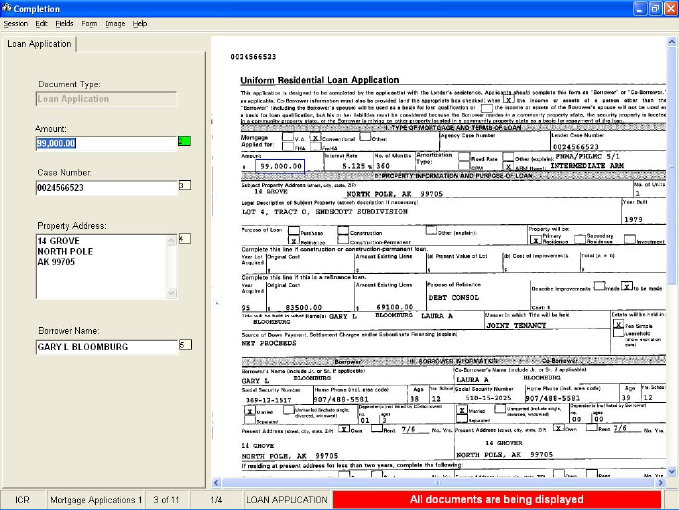
Task: Open the Image menu
Action: [115, 22]
